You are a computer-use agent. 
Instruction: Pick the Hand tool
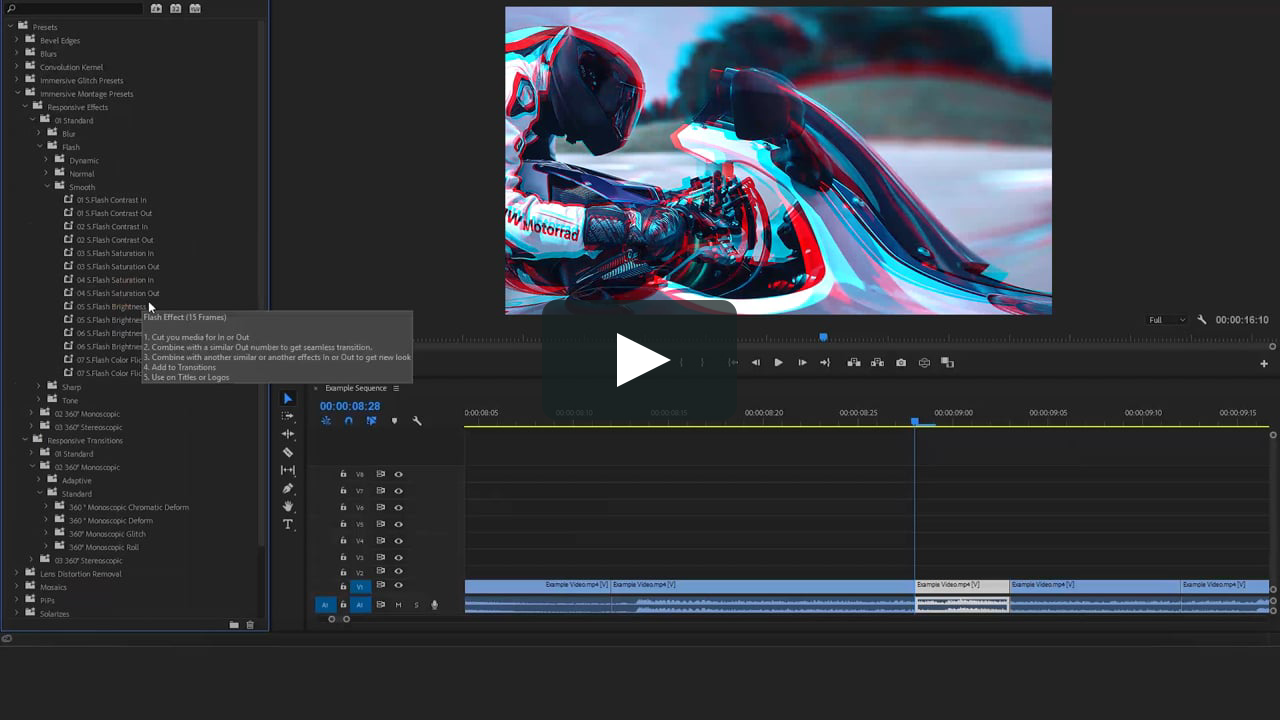(x=288, y=506)
